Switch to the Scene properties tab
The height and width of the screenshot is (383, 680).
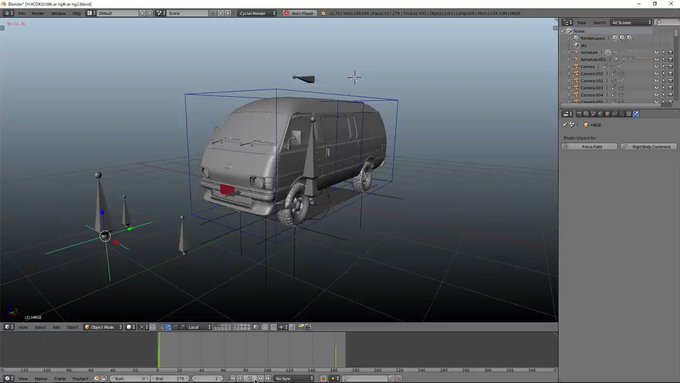(x=593, y=114)
